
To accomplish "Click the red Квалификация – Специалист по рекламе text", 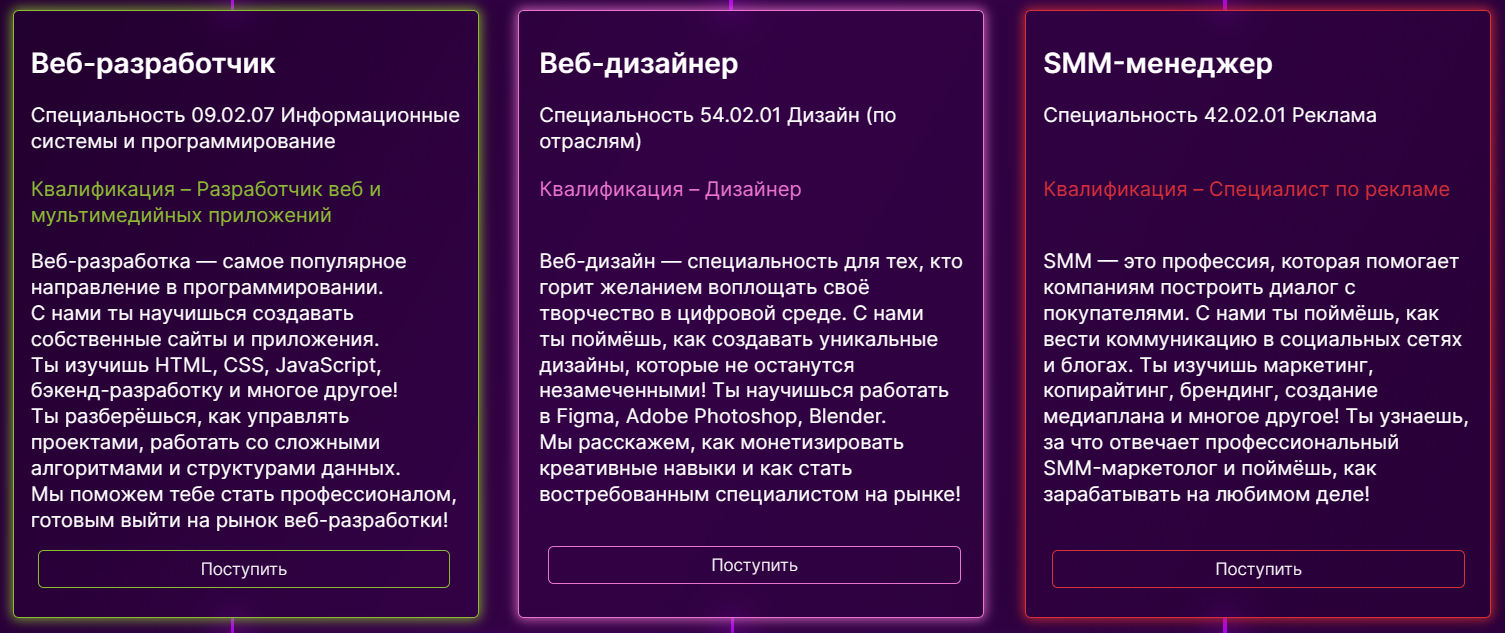I will coord(1246,189).
